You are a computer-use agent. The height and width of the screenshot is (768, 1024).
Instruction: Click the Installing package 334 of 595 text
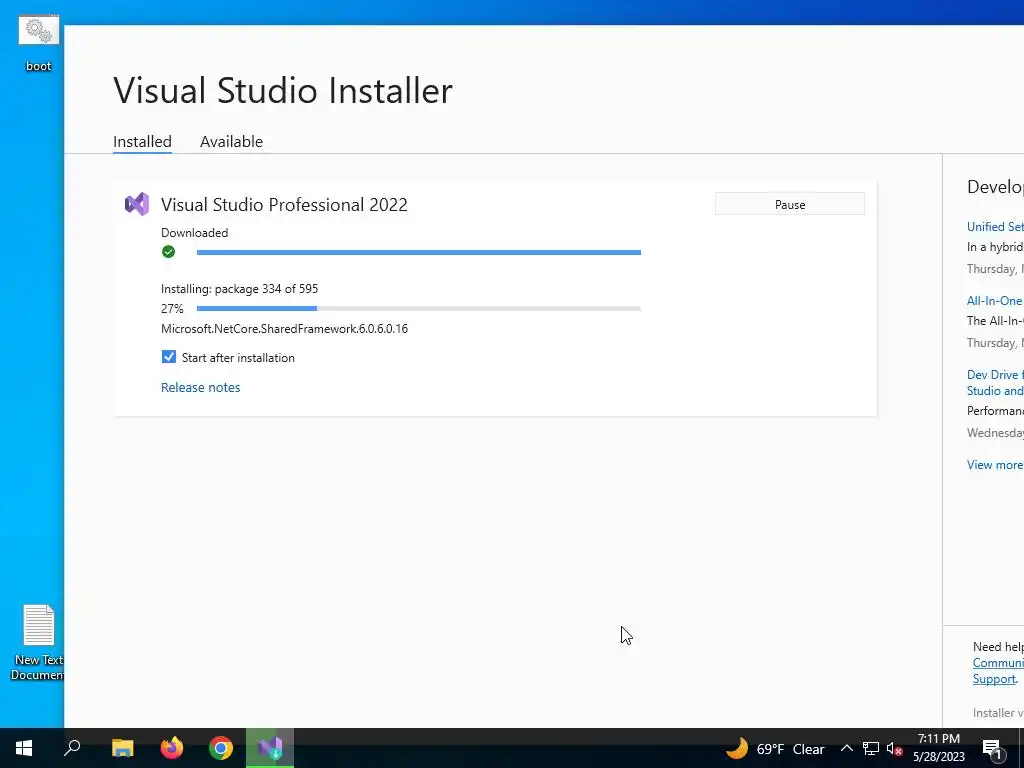tap(240, 289)
